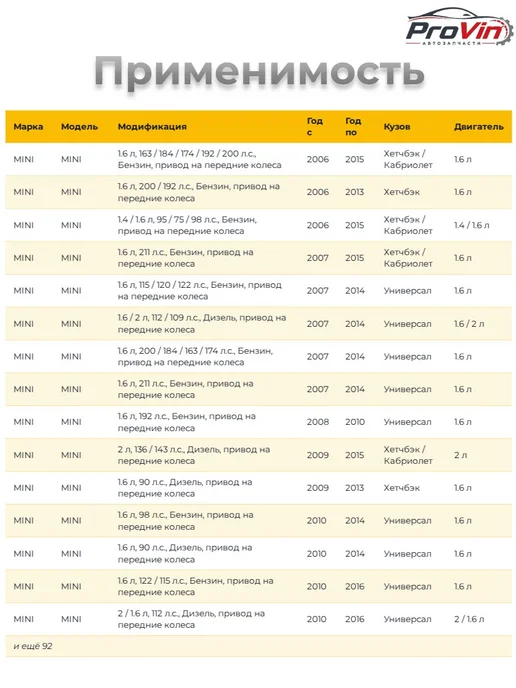
Task: Select the Двигатель column header
Action: point(479,127)
